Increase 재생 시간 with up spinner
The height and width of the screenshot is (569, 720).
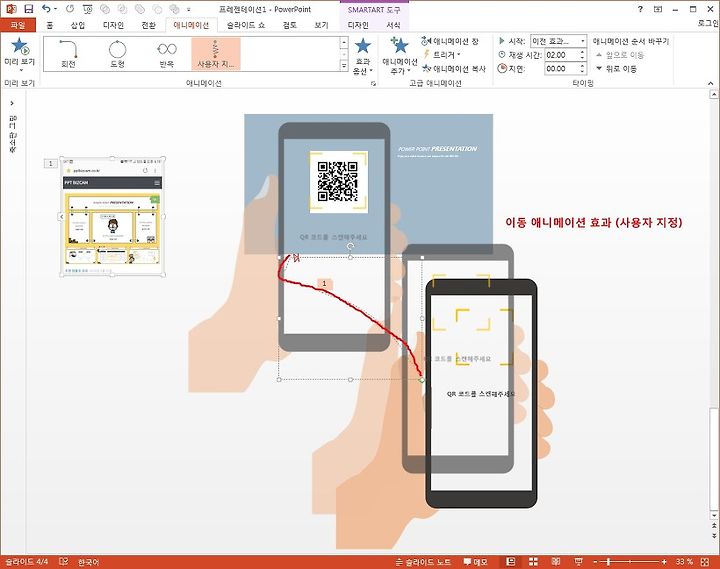click(582, 52)
